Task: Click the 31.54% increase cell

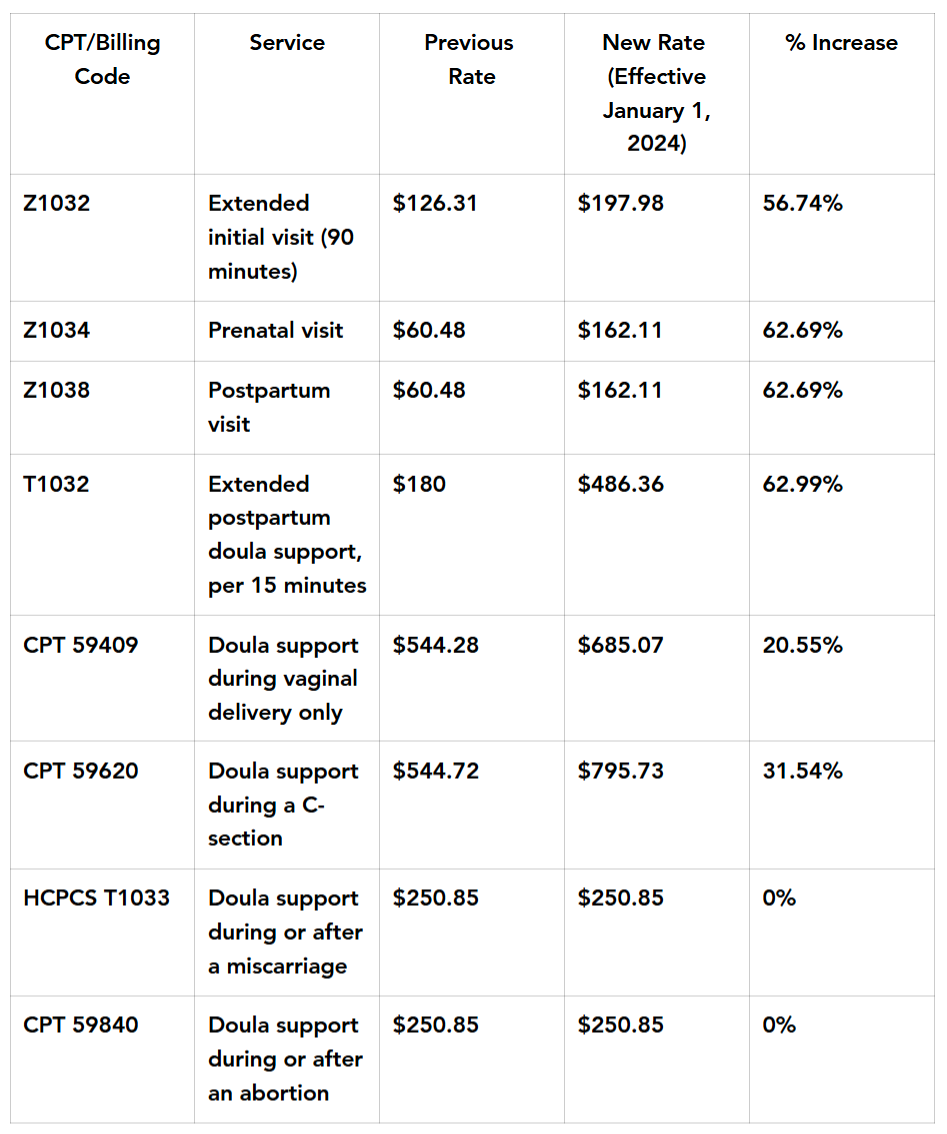Action: coord(803,771)
